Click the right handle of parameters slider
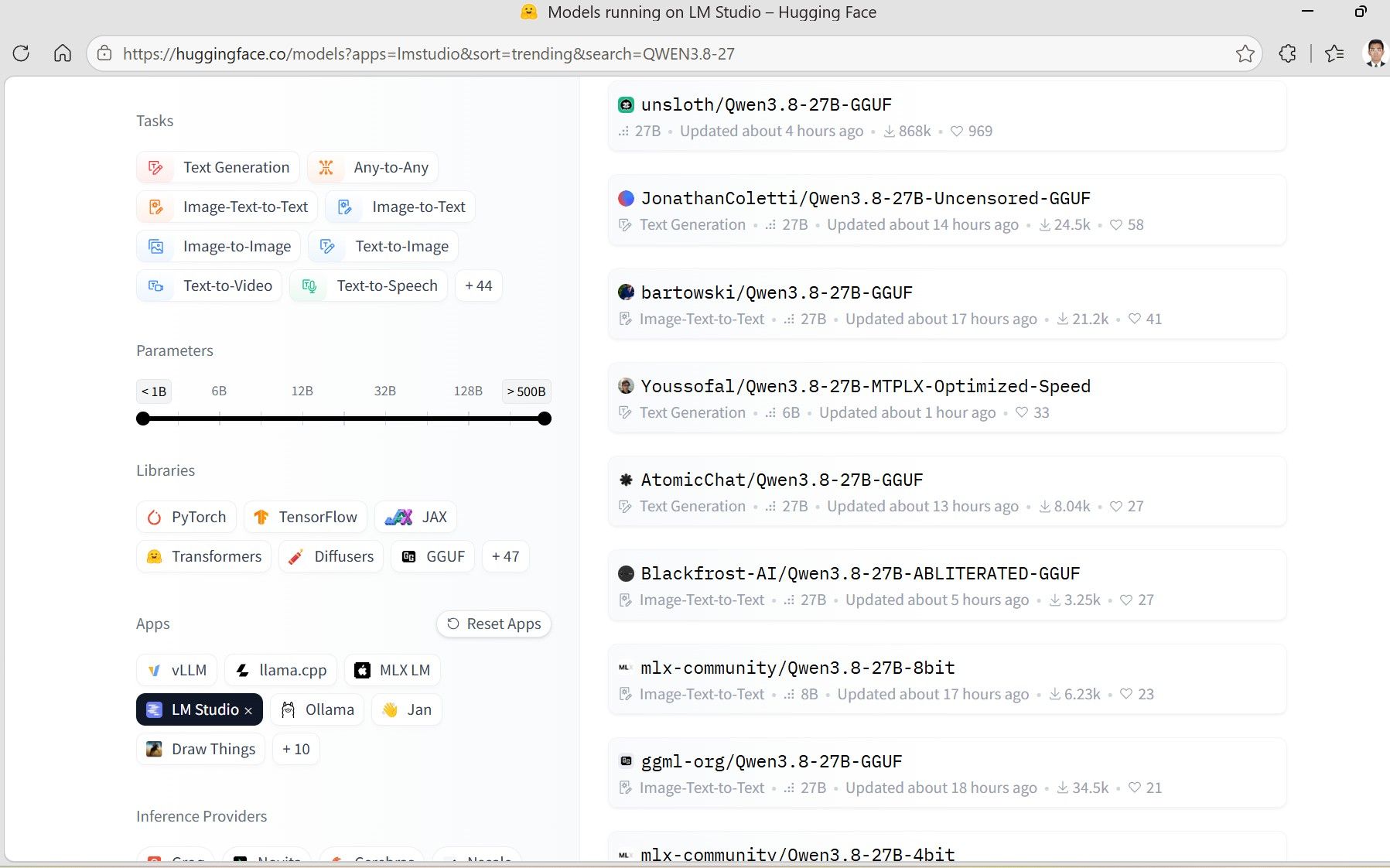 click(x=545, y=419)
